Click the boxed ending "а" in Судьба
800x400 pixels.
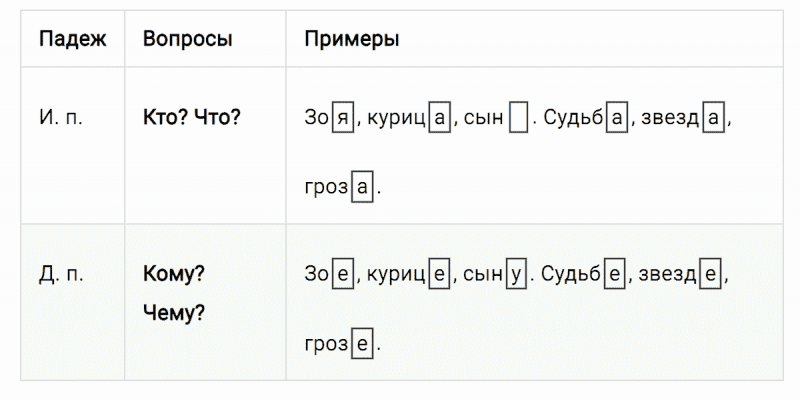pos(618,119)
